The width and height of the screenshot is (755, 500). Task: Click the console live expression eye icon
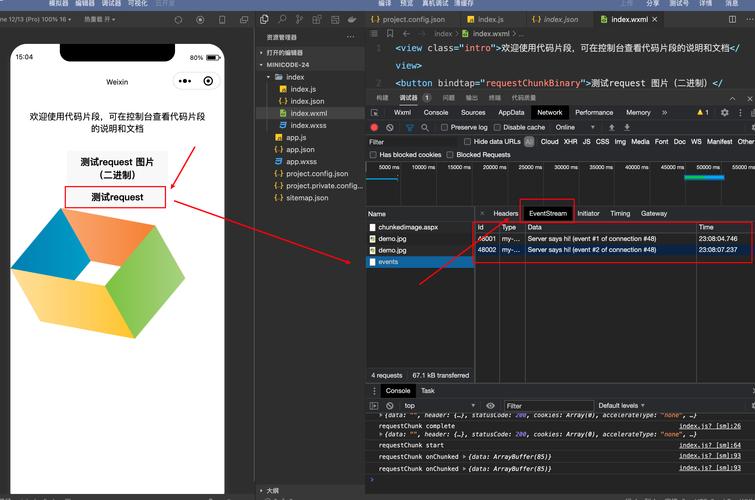[490, 405]
